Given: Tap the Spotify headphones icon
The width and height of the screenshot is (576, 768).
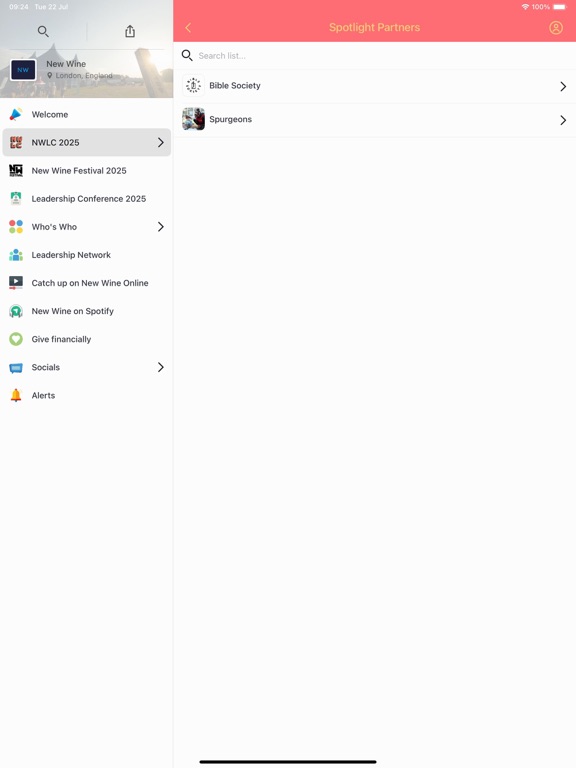Looking at the screenshot, I should point(16,311).
